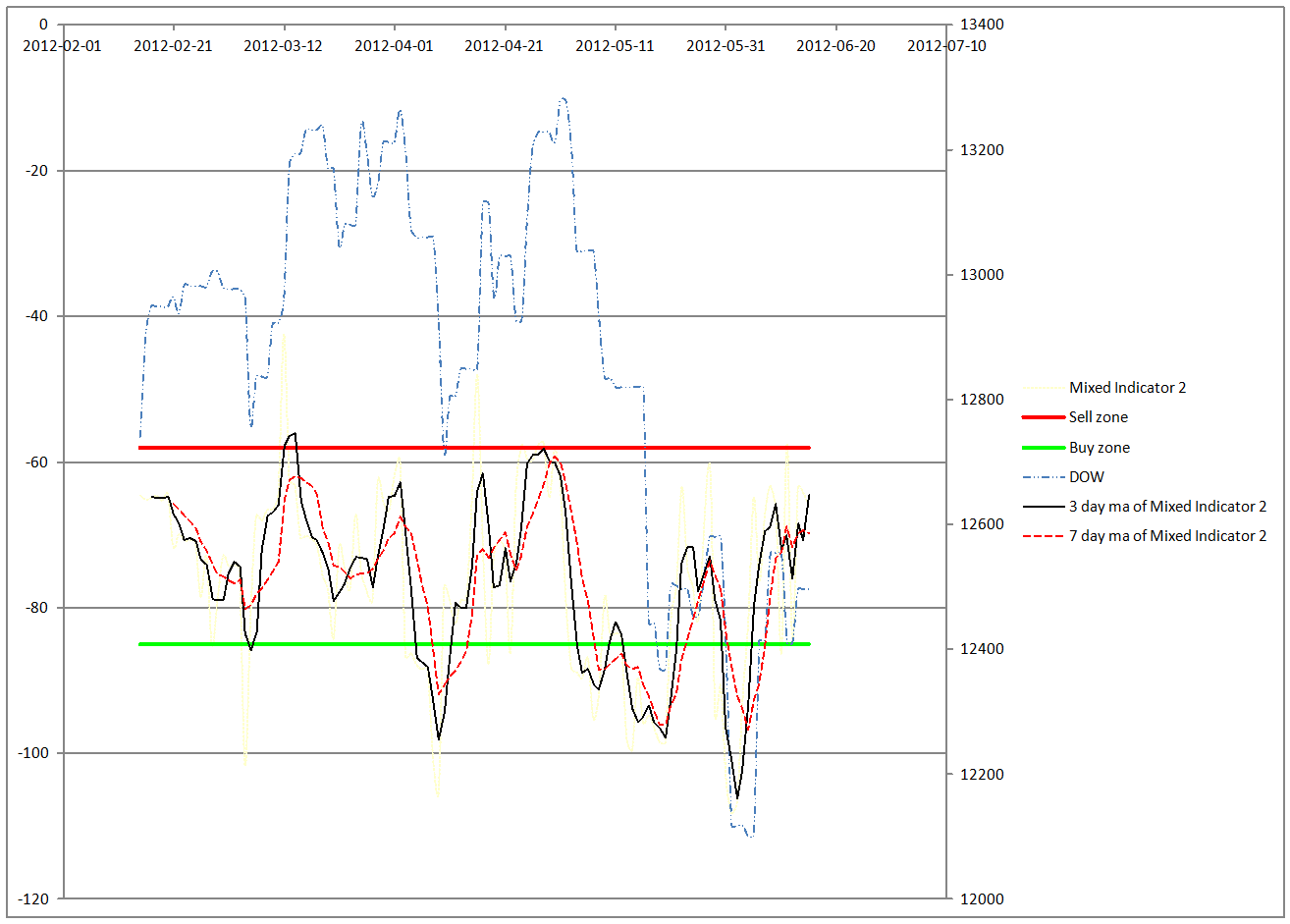Click the 2012-07-10 date axis label
This screenshot has height=924, width=1290.
[x=946, y=45]
